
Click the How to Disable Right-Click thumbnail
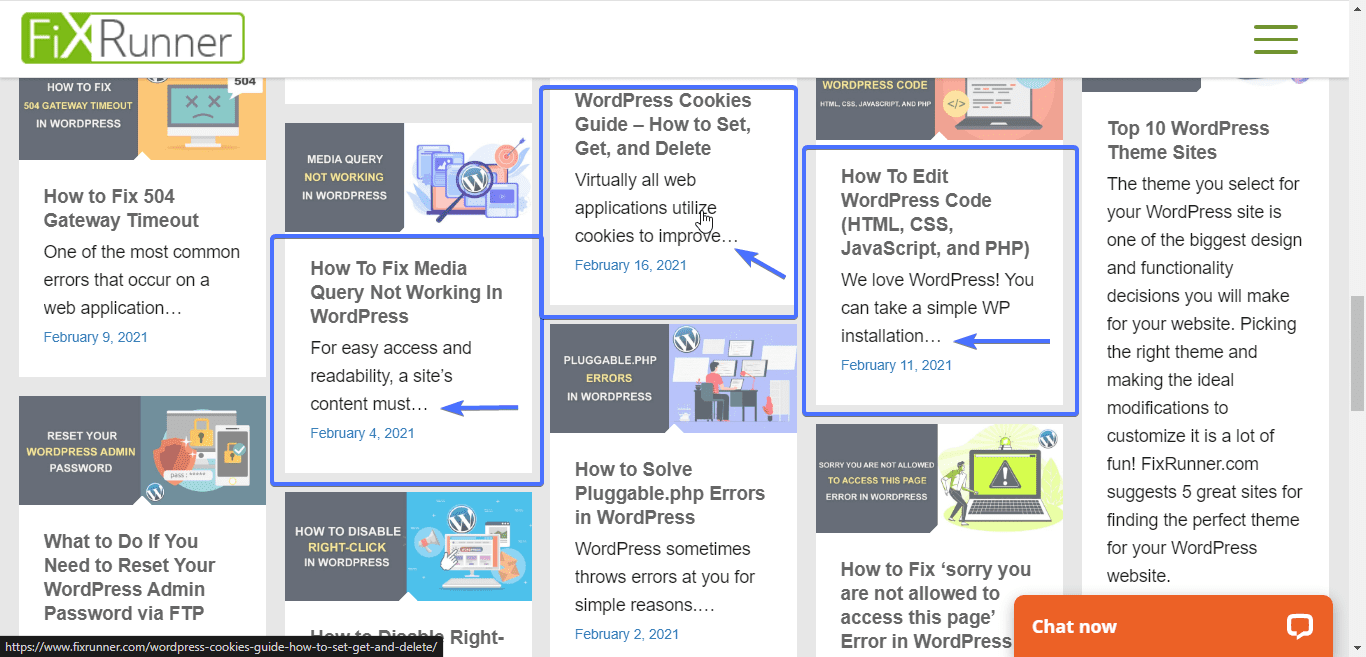coord(408,547)
